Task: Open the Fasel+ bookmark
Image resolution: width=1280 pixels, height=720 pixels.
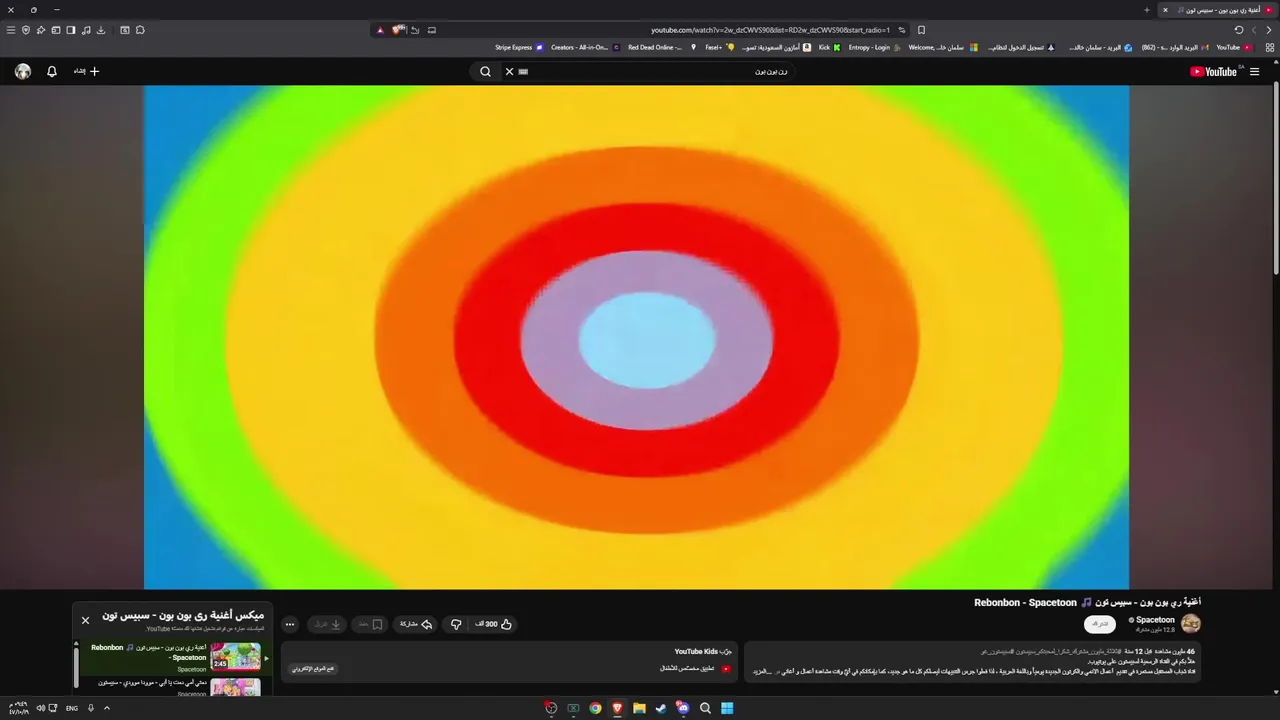Action: [x=720, y=47]
